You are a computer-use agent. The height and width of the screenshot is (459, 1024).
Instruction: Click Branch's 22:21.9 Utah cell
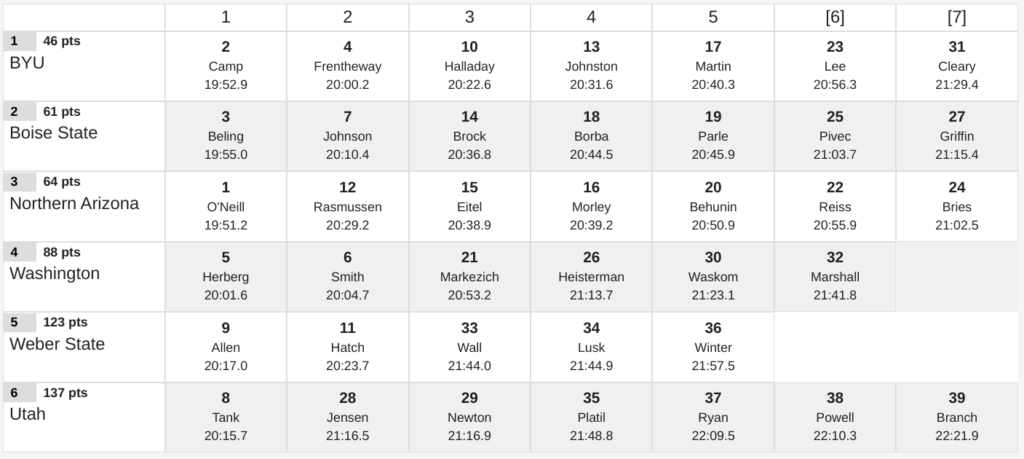[957, 417]
